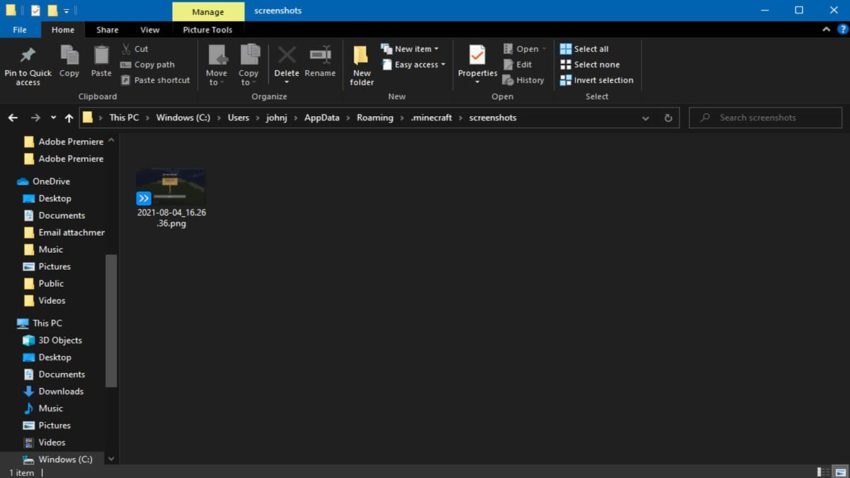This screenshot has height=478, width=850.
Task: Switch to large thumbnails view in status bar
Action: 839,471
